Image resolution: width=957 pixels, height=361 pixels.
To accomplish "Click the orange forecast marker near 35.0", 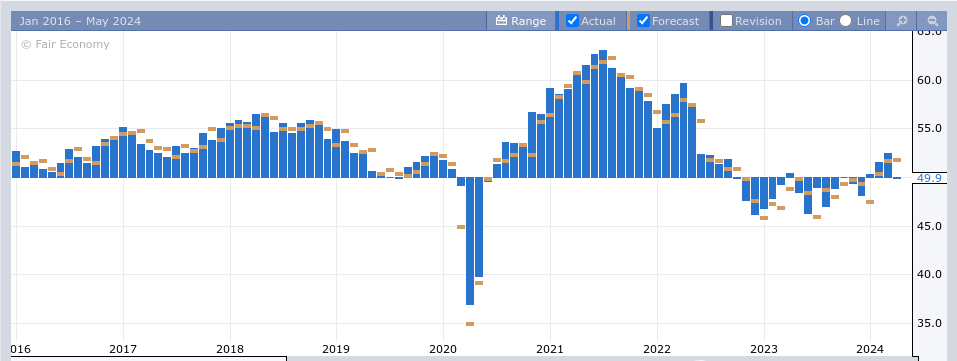I will (470, 324).
